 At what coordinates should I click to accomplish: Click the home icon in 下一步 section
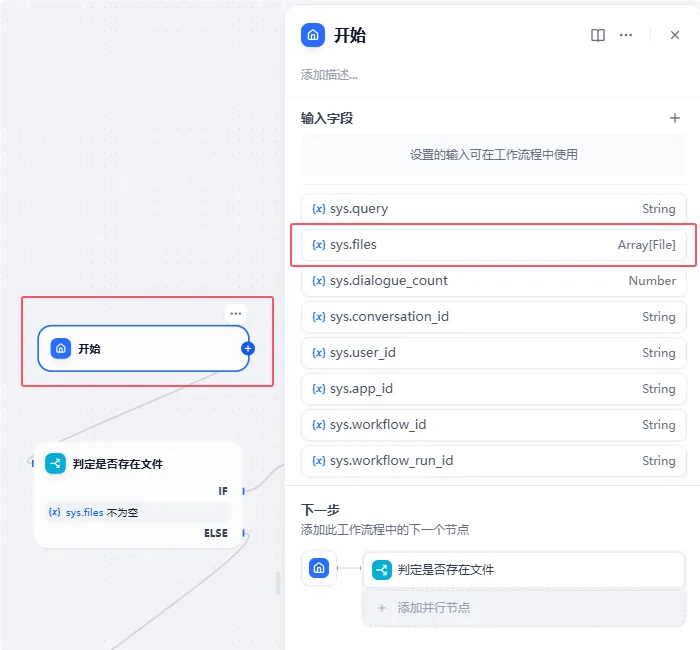pos(319,569)
